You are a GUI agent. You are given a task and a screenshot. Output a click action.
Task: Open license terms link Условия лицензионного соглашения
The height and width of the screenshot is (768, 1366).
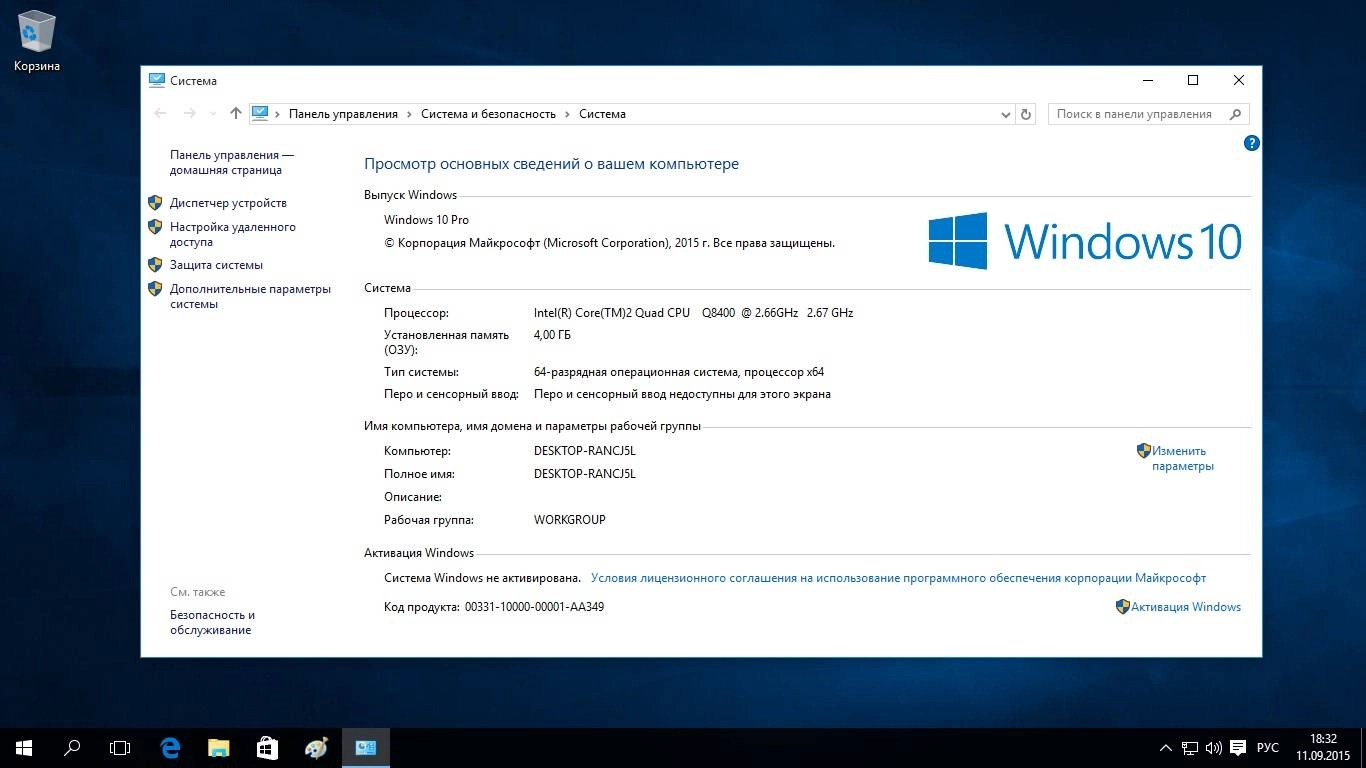click(x=898, y=578)
